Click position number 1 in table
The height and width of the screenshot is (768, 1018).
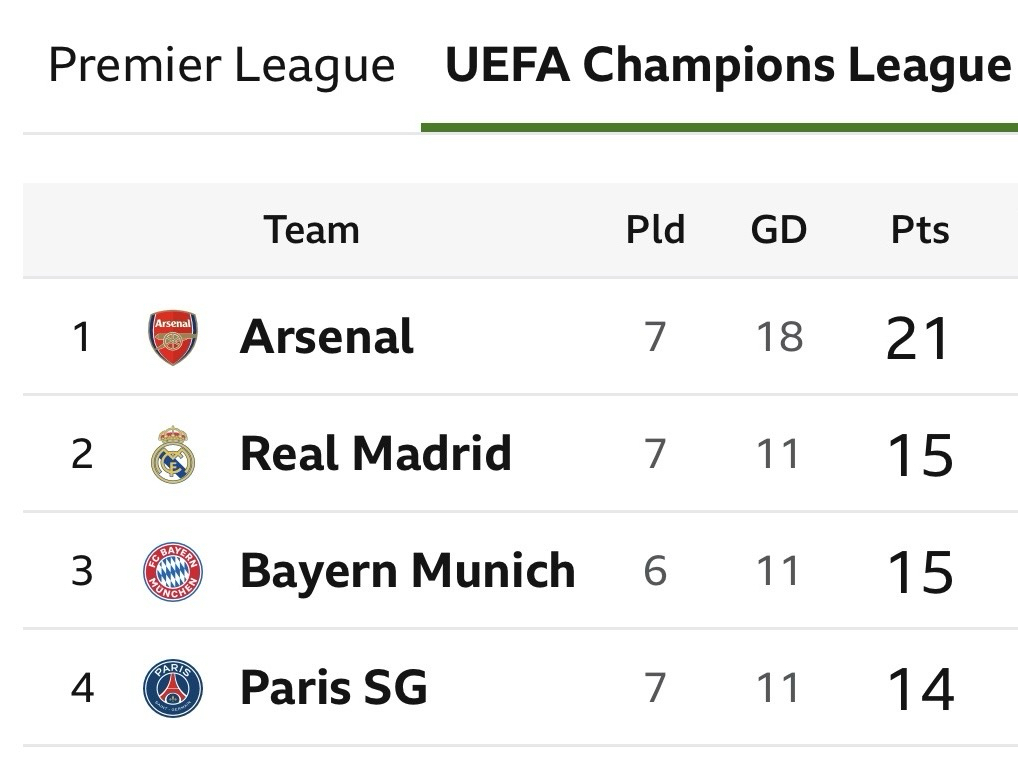tap(82, 337)
